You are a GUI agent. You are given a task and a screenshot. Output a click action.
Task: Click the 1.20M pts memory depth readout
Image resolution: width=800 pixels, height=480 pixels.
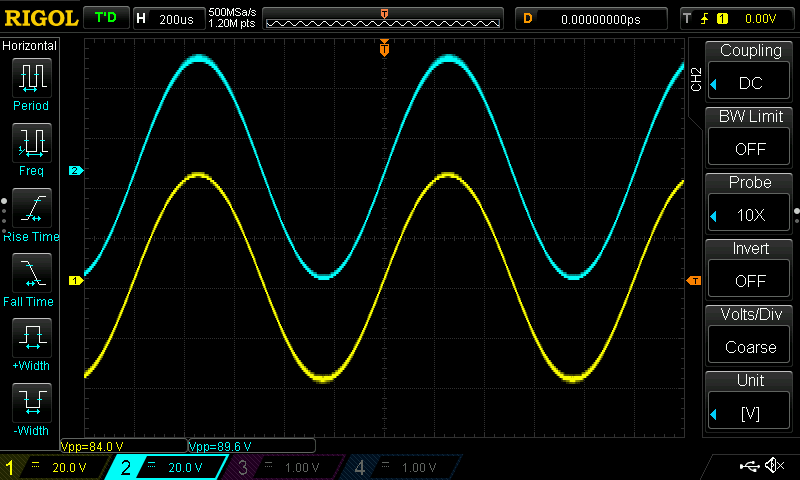coord(232,23)
